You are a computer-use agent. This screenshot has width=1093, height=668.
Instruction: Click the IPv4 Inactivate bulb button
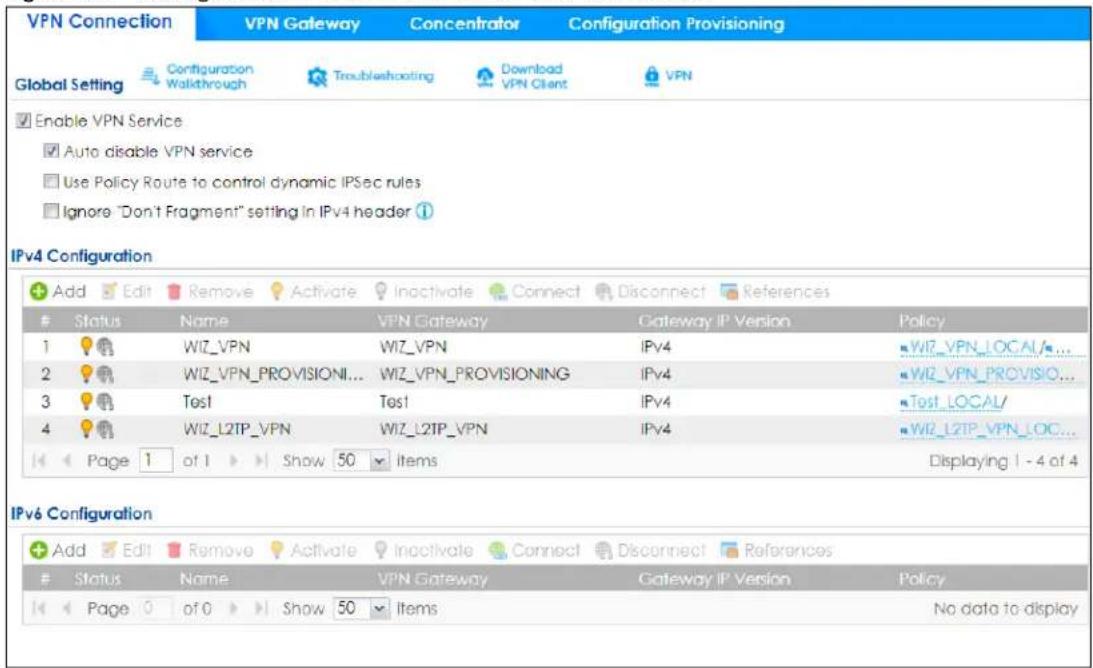pos(423,291)
